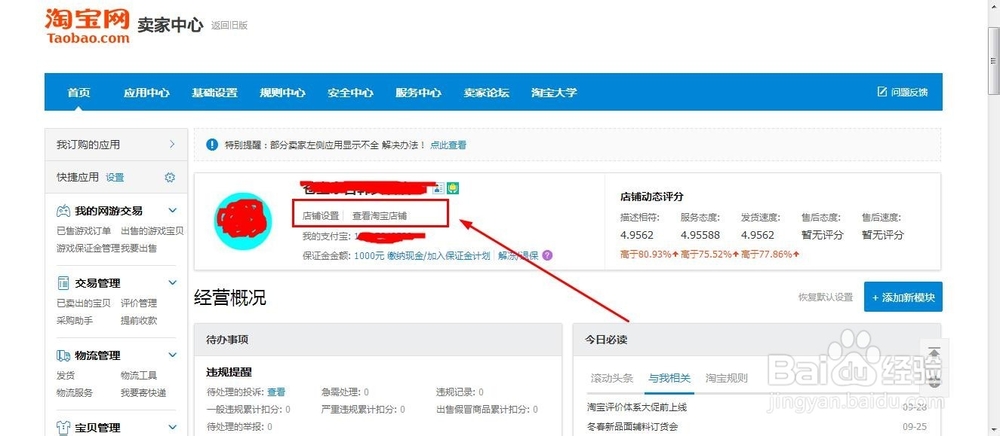Open 发货 in sidebar
Viewport: 1000px width, 436px height.
point(66,375)
